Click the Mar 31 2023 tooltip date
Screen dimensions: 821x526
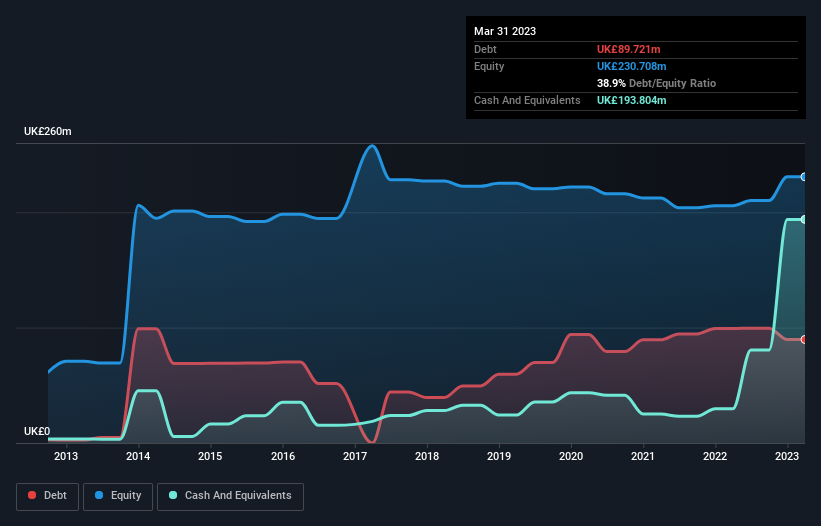505,31
